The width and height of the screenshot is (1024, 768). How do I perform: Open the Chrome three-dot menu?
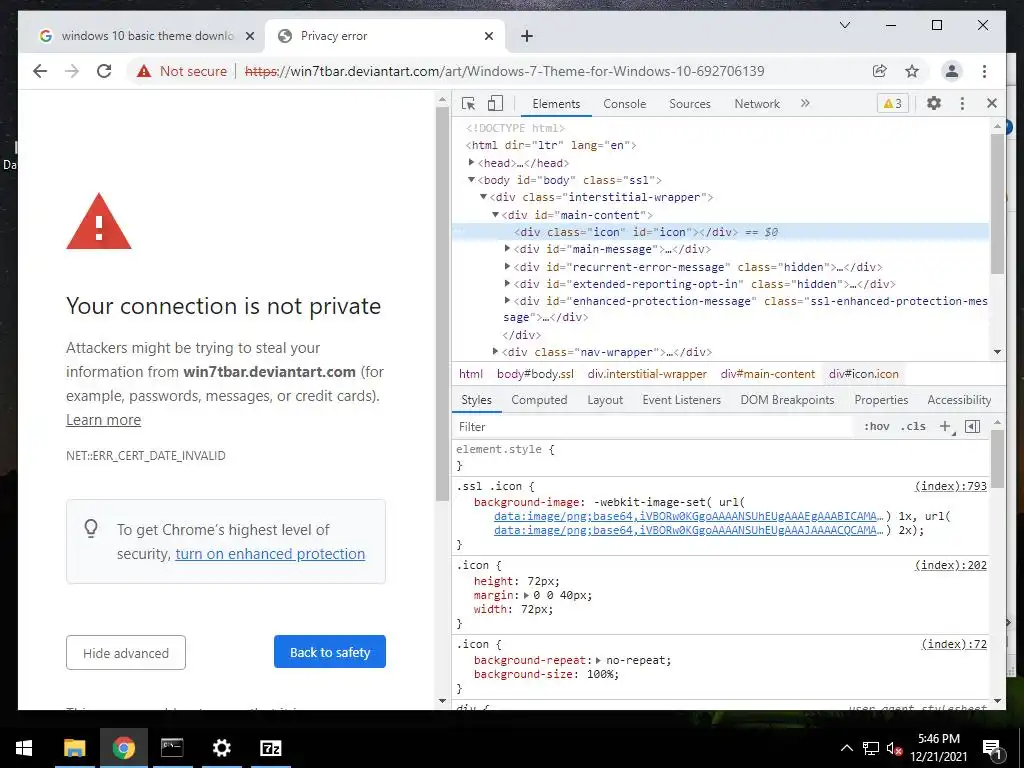[x=984, y=71]
